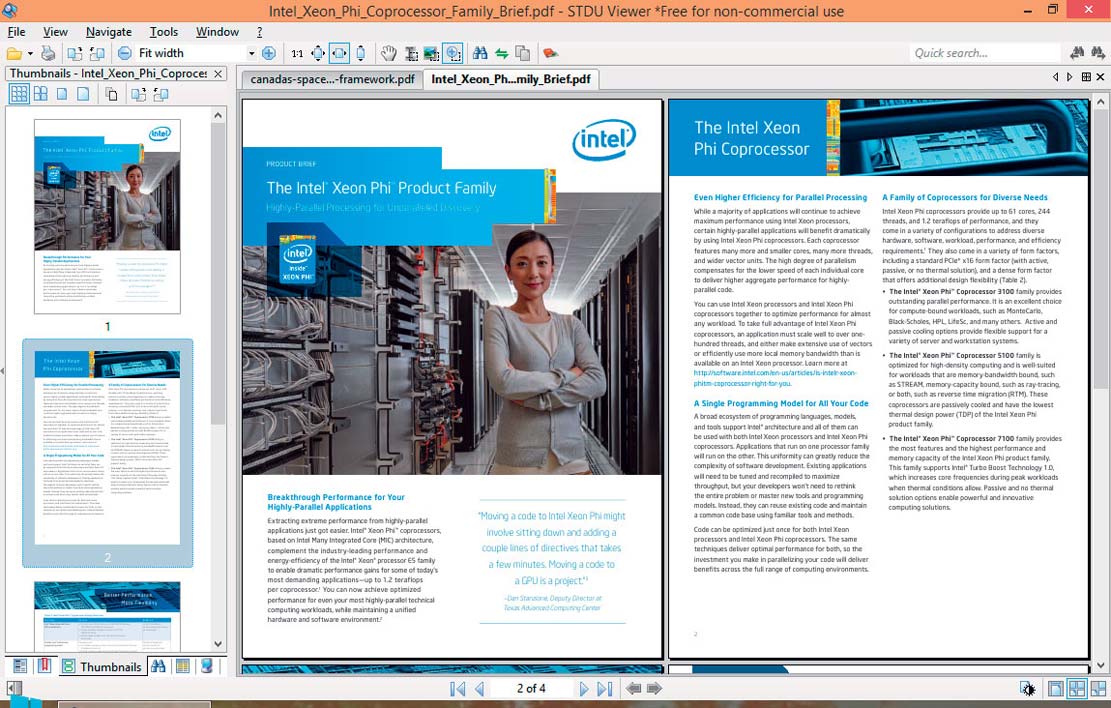
Task: Activate the Select image tool
Action: pos(431,53)
